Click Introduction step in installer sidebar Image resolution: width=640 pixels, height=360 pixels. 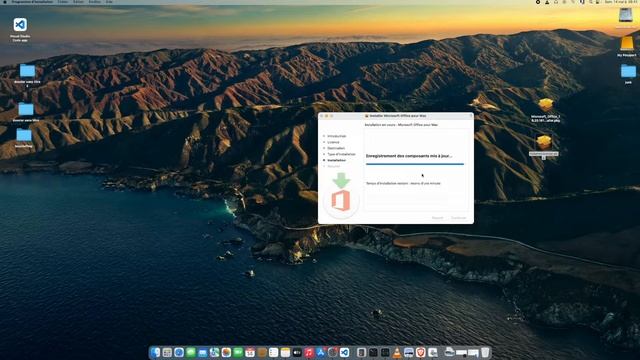[x=337, y=136]
